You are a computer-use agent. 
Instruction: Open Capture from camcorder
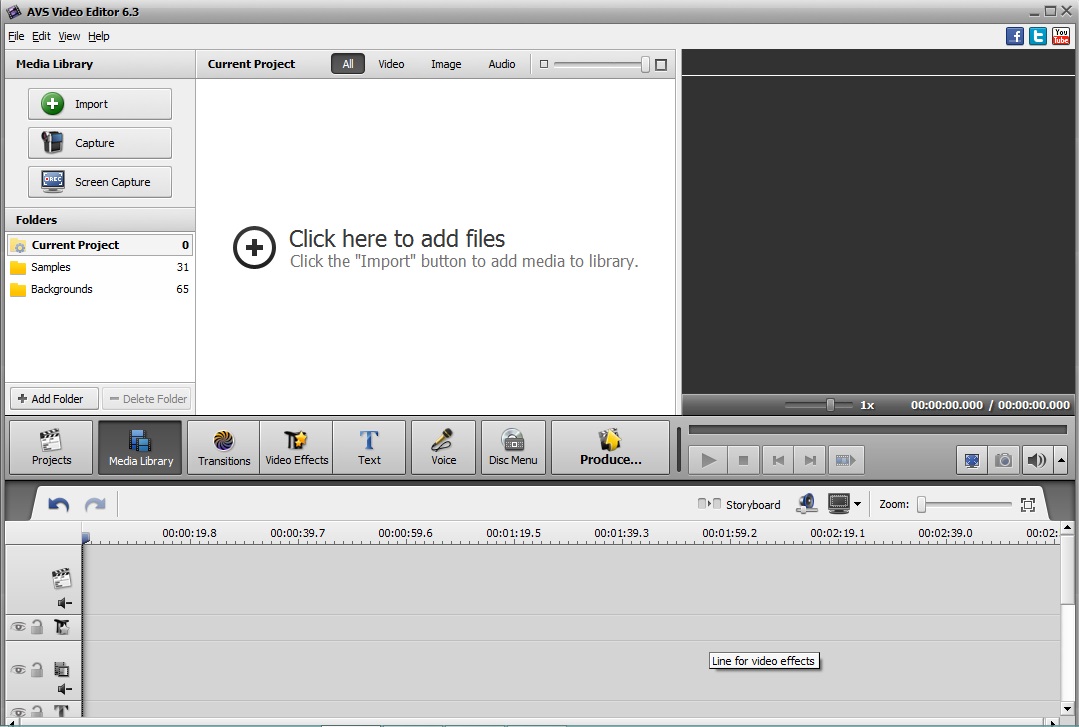100,143
